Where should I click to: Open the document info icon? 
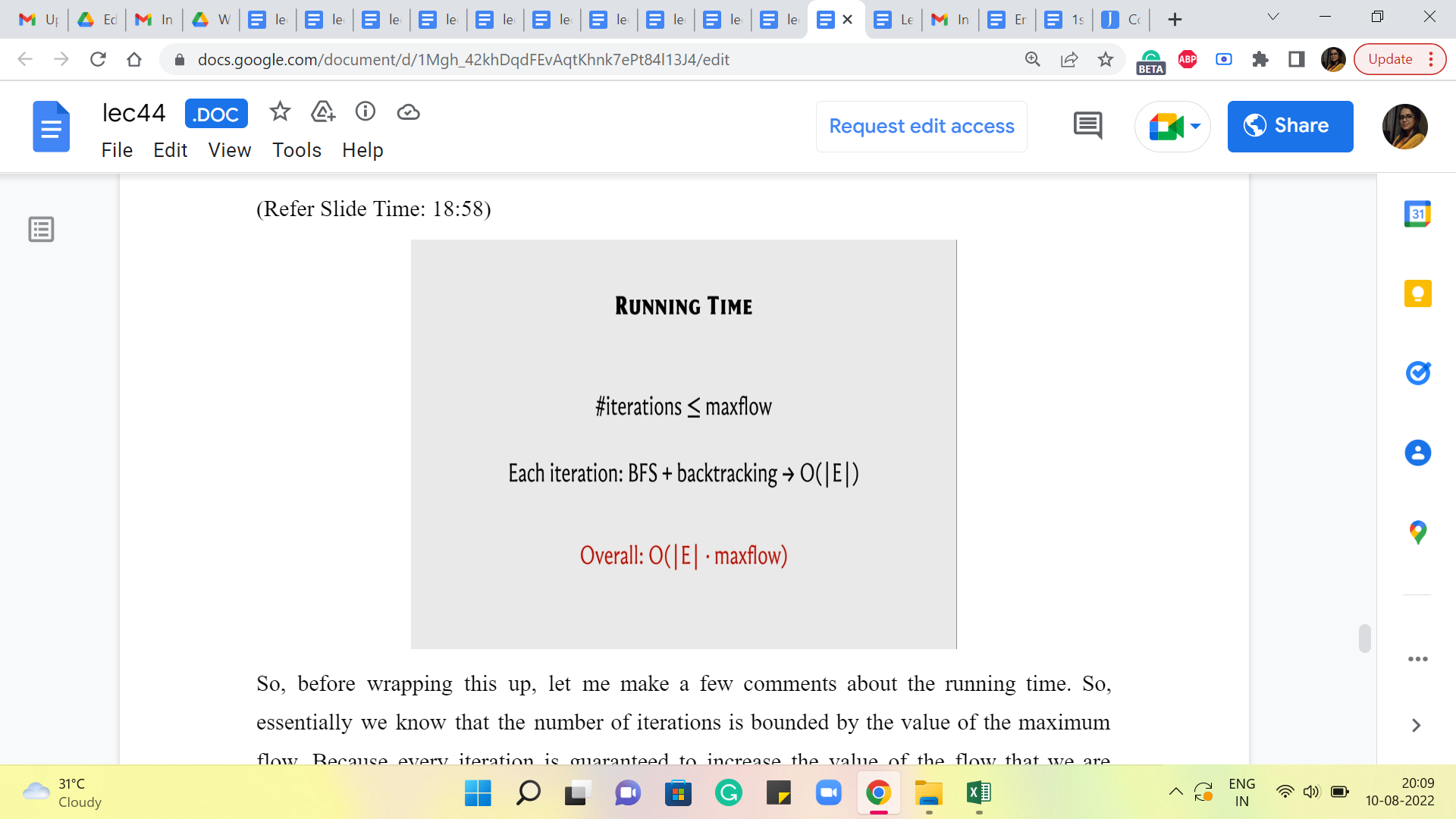click(366, 112)
